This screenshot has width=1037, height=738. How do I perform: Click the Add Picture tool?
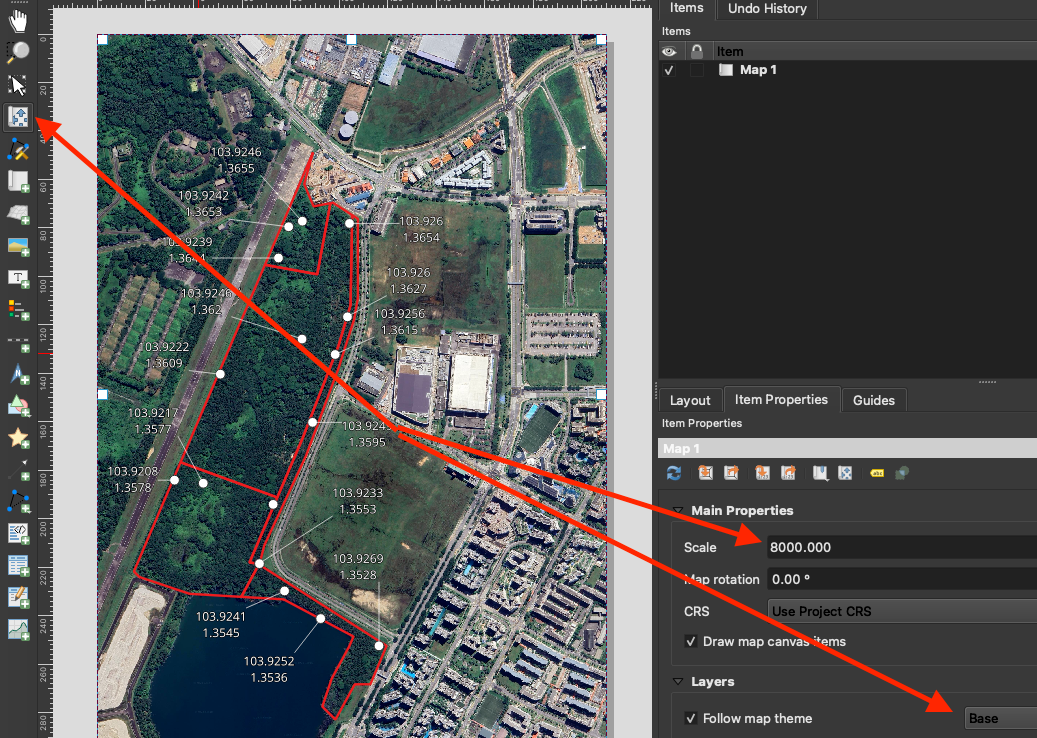click(x=18, y=245)
